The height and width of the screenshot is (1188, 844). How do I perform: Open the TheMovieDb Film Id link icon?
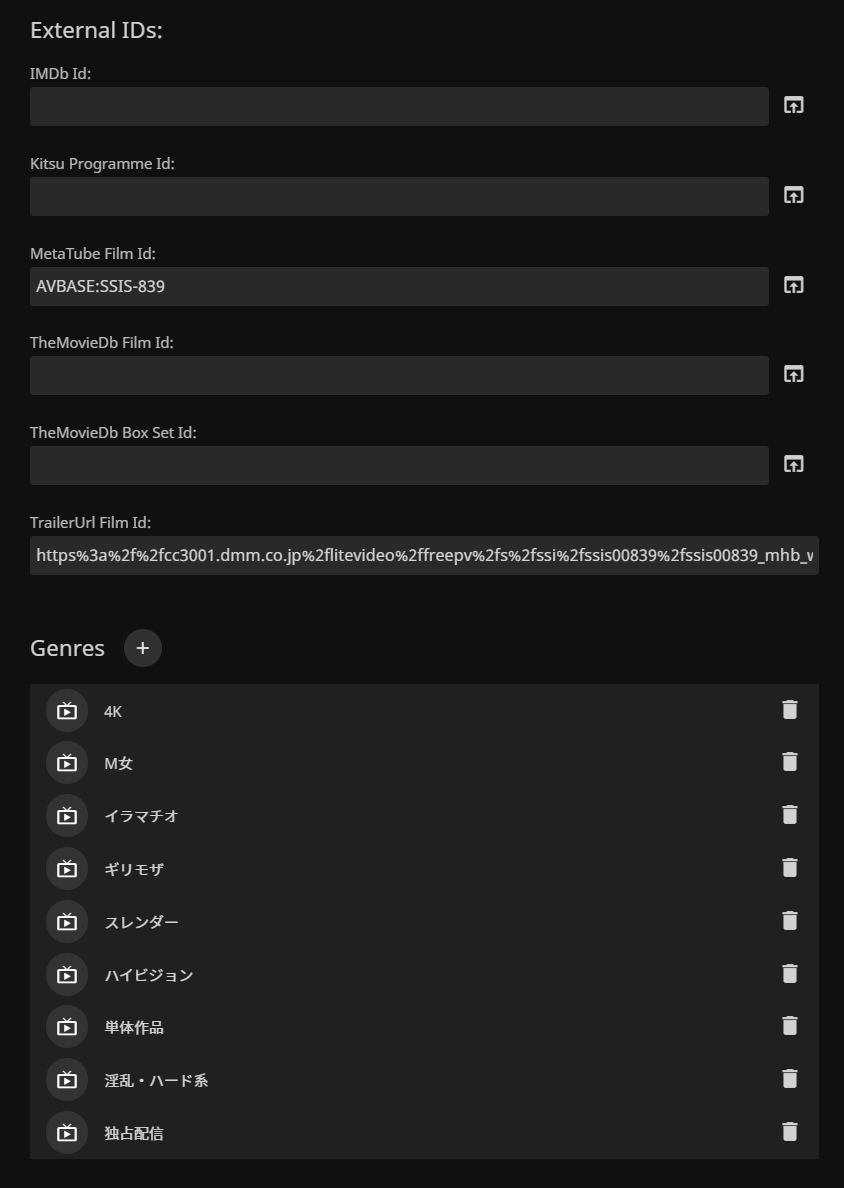[x=793, y=374]
